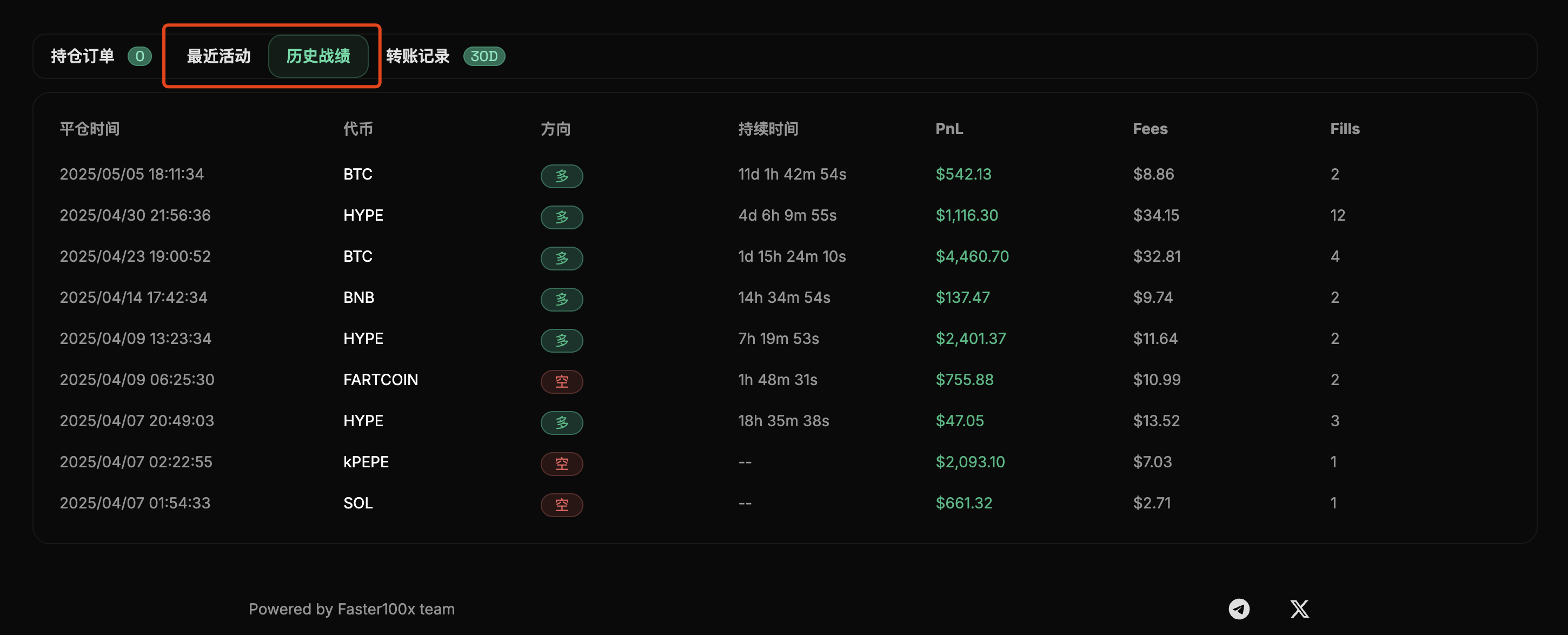
Task: Click the short badge on kPEPE row
Action: point(561,464)
